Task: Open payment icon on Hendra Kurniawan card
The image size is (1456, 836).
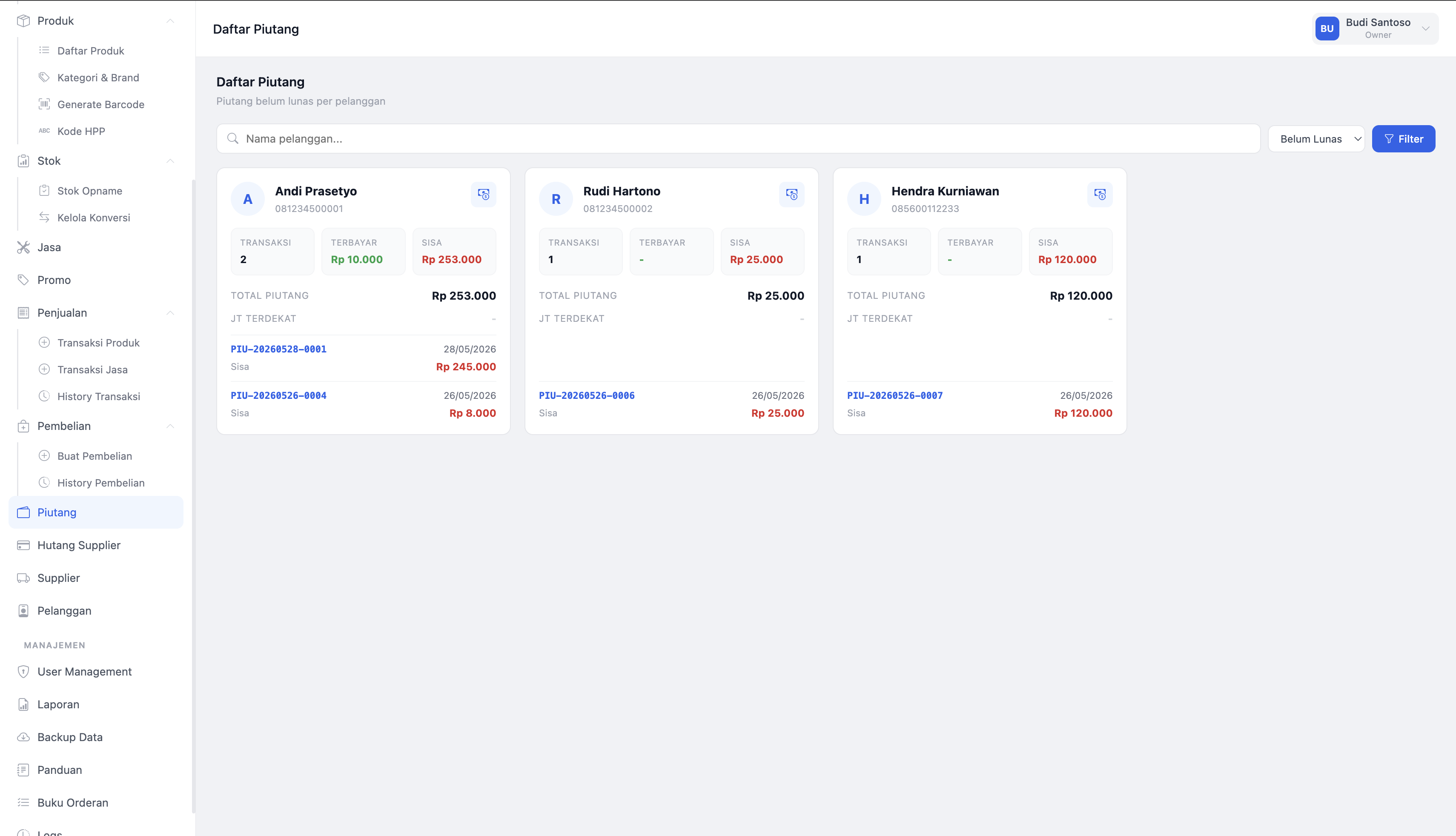Action: coord(1100,195)
